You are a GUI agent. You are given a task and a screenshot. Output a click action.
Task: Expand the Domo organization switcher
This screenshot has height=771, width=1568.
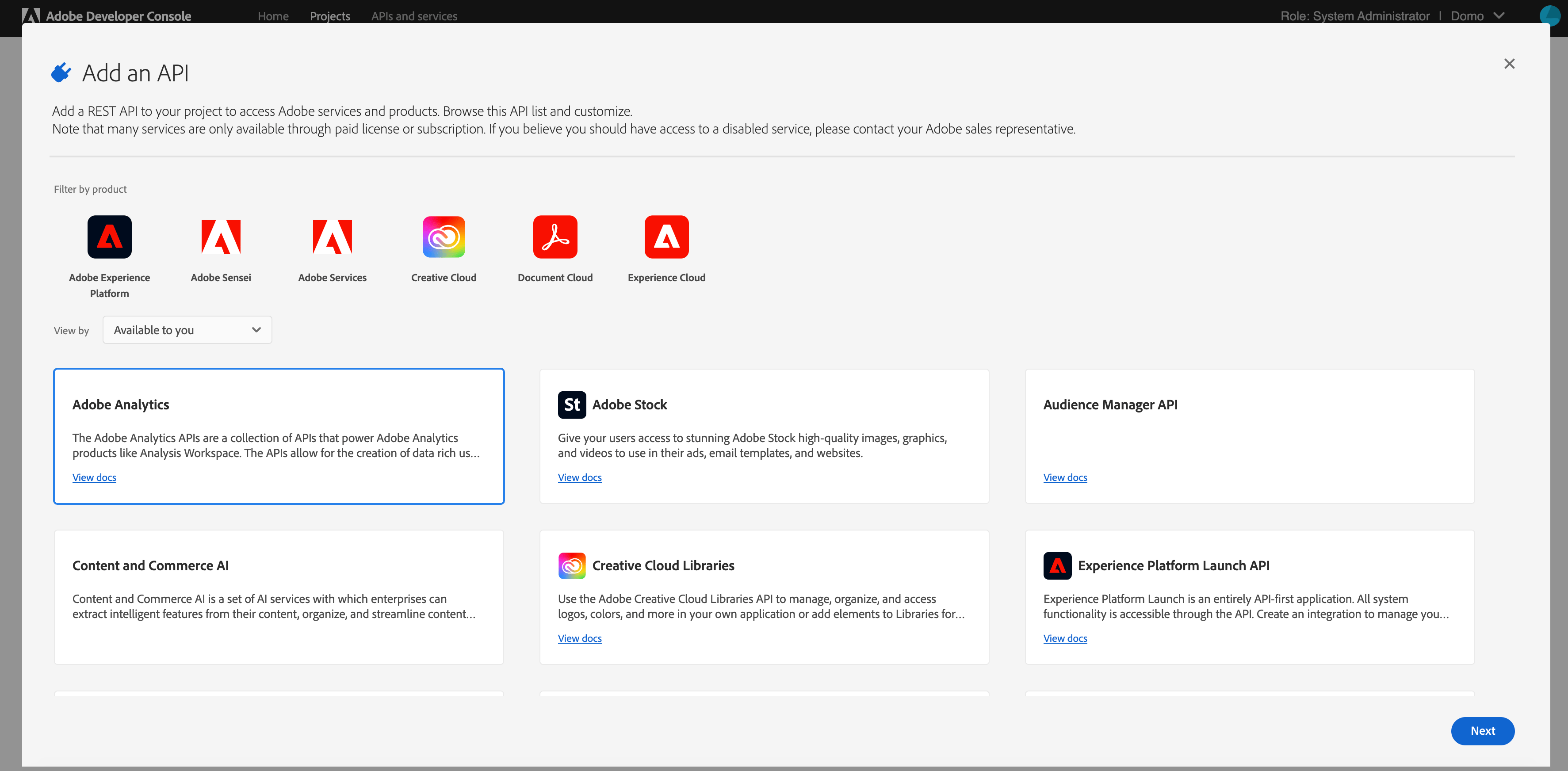[x=1477, y=16]
